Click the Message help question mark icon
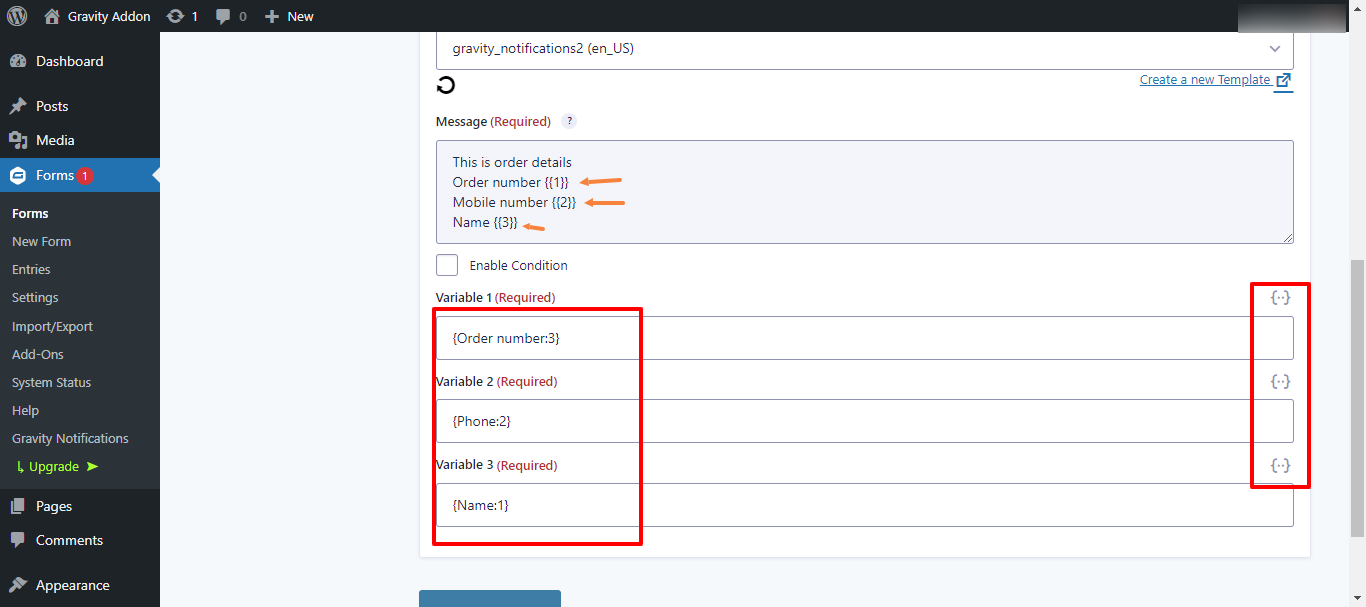The image size is (1366, 607). 569,122
